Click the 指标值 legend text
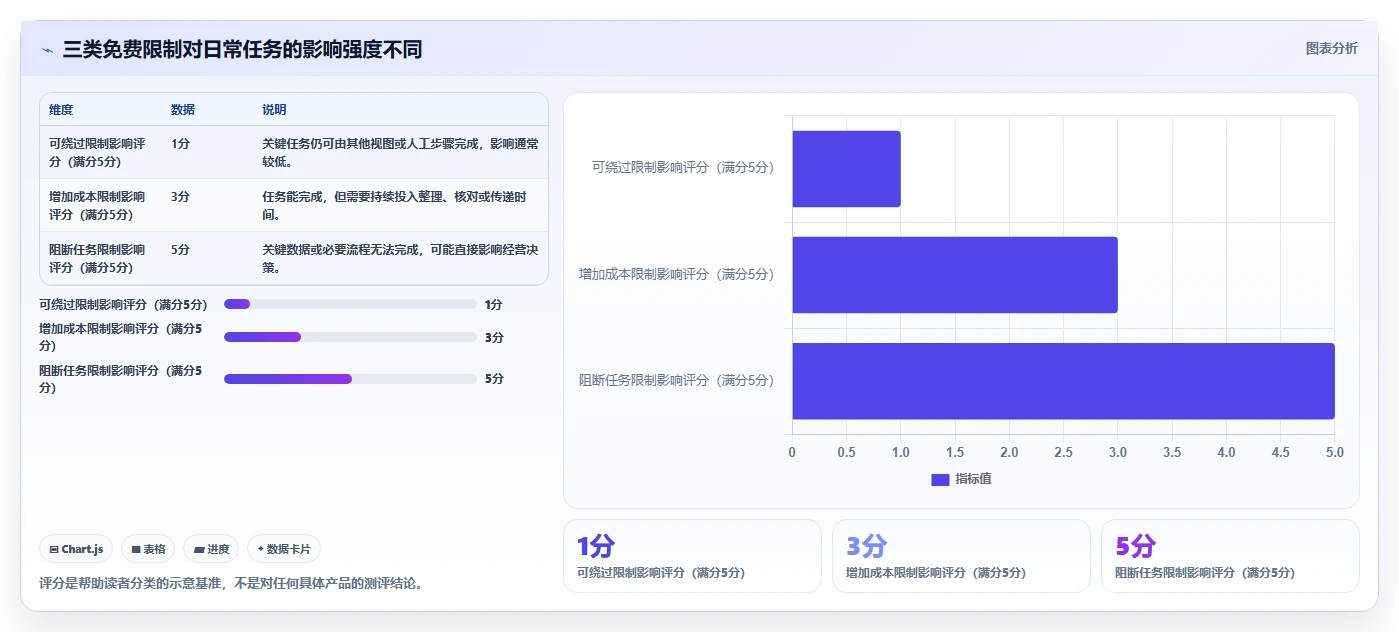1399x632 pixels. click(973, 479)
